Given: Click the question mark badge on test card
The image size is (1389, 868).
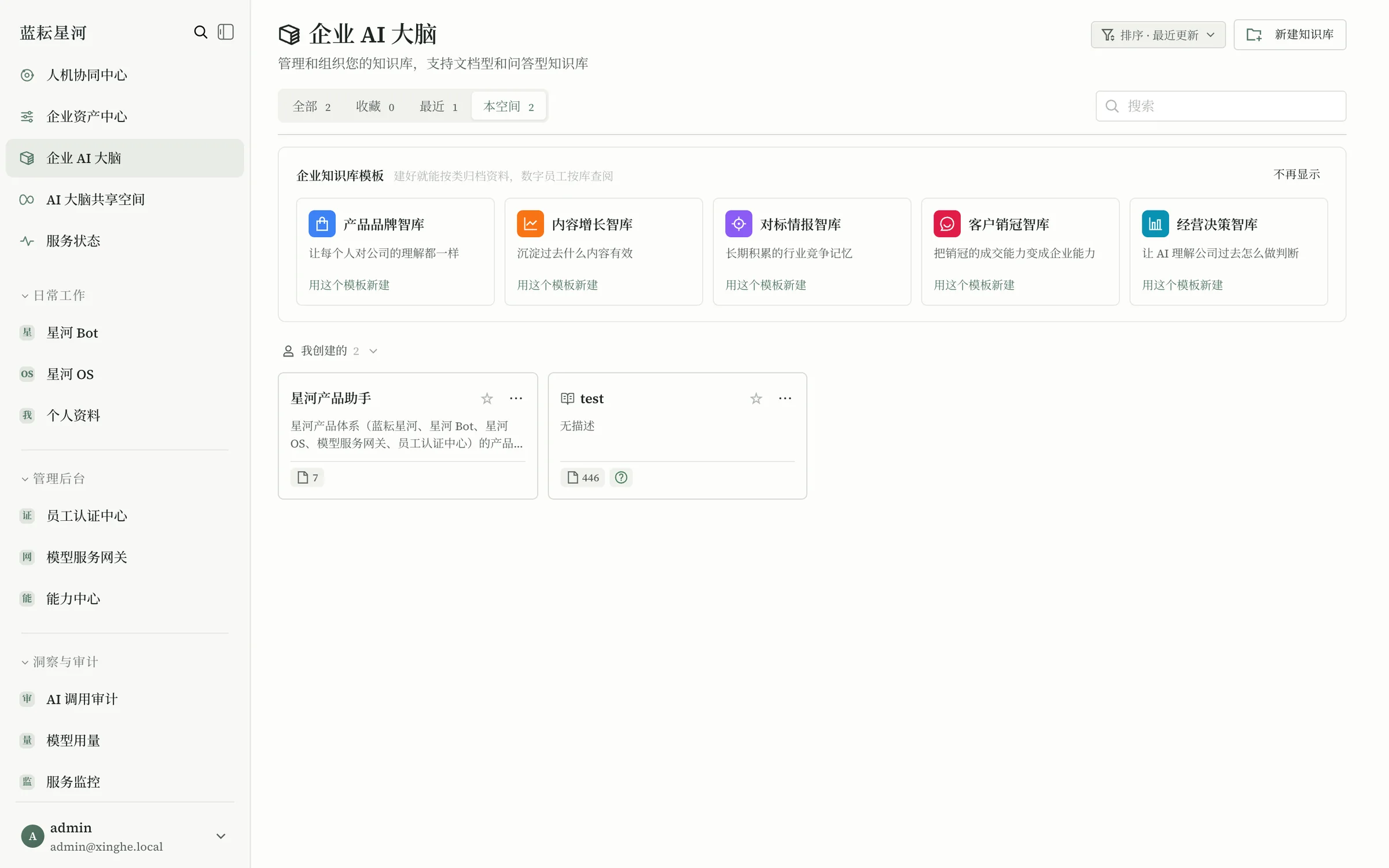Looking at the screenshot, I should click(621, 477).
